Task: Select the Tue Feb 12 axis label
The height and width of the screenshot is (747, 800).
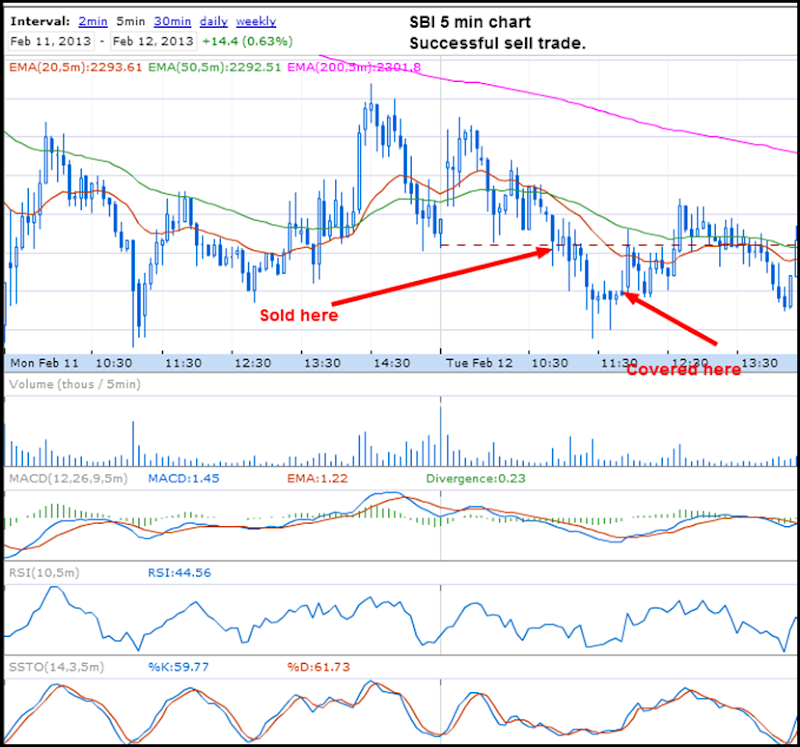Action: [479, 363]
